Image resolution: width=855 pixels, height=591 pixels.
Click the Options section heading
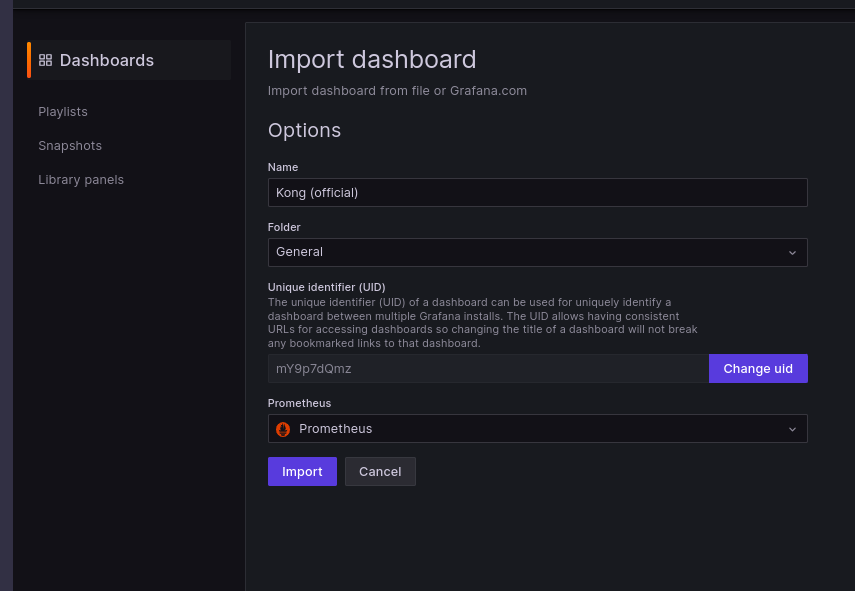(304, 130)
